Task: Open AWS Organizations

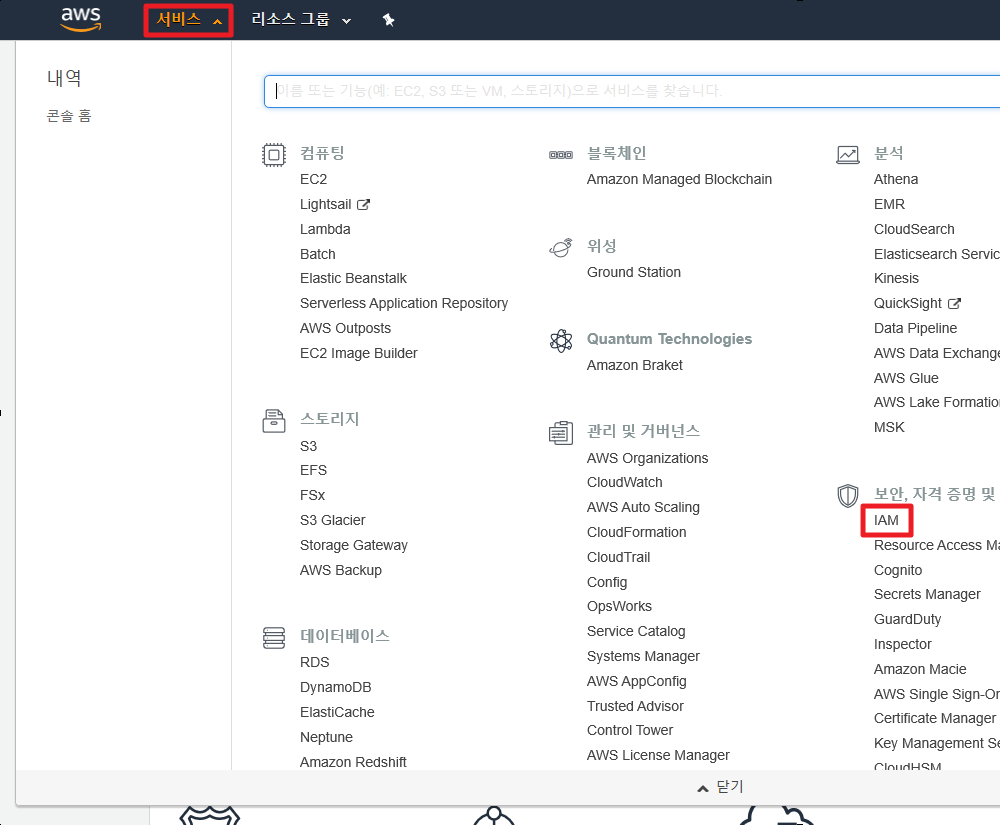Action: 647,458
